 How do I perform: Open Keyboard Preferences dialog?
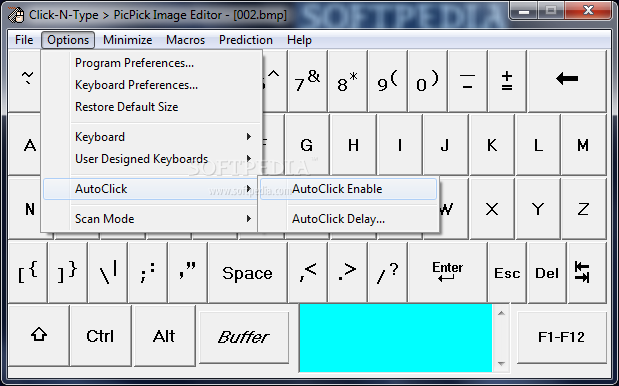[152, 85]
